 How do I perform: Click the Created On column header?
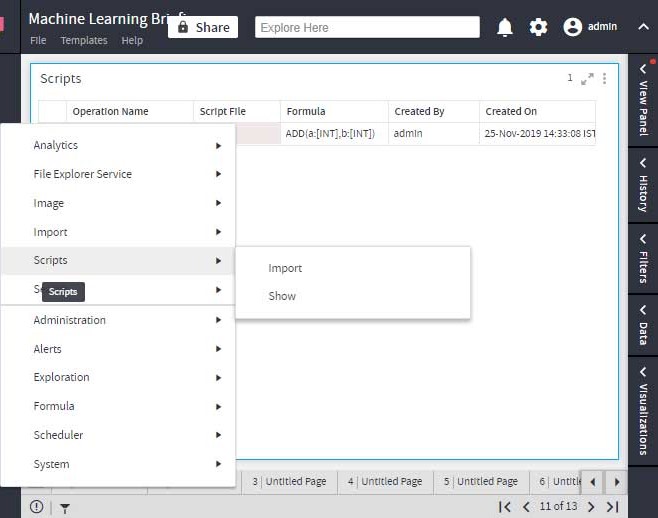pos(537,112)
